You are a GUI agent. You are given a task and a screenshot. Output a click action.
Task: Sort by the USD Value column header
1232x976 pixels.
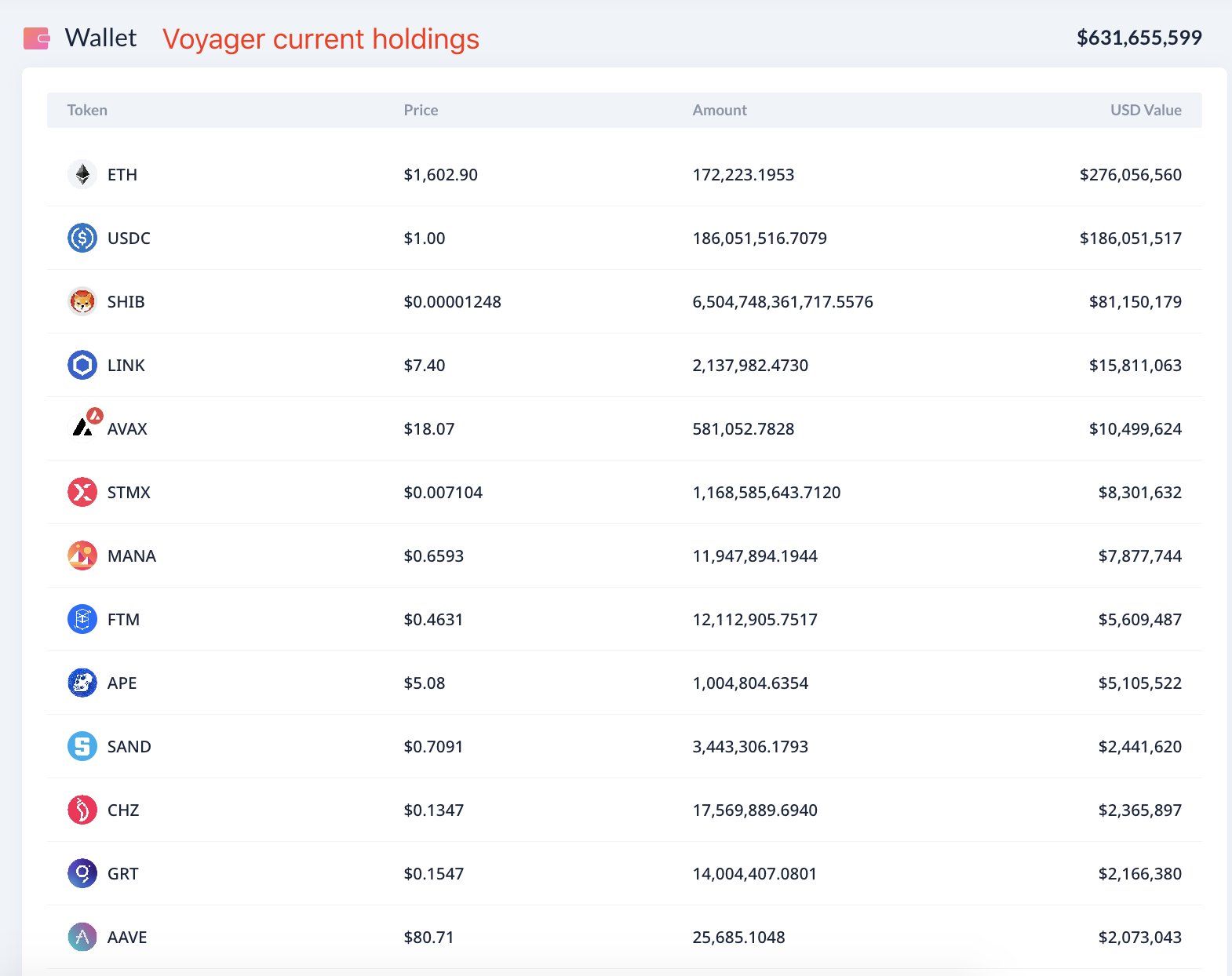1146,110
